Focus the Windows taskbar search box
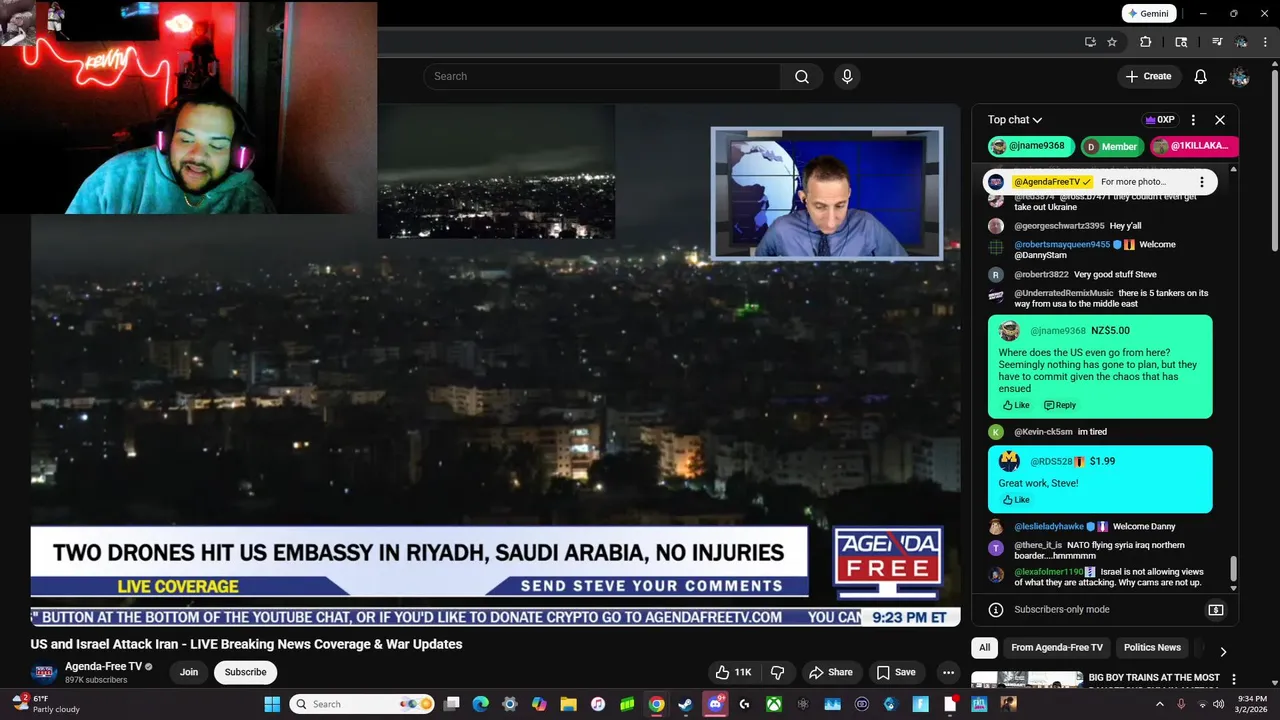Screen dimensions: 1280x720 pos(362,704)
